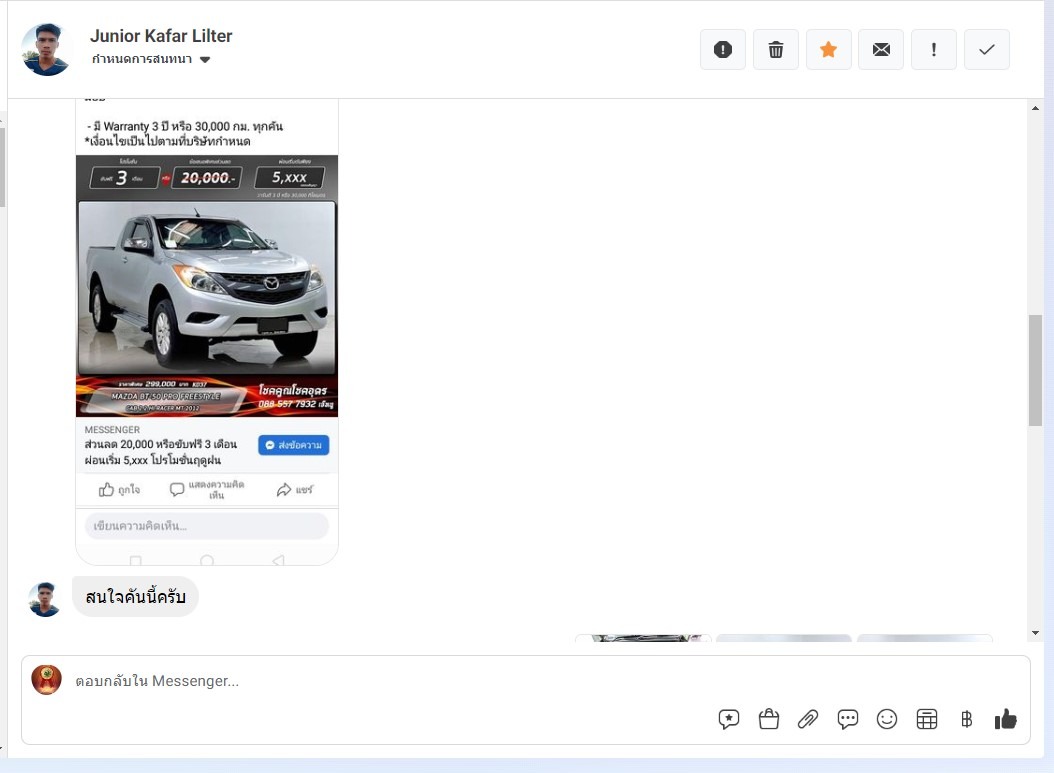This screenshot has width=1054, height=773.
Task: Delete conversation using the trash icon
Action: click(776, 50)
